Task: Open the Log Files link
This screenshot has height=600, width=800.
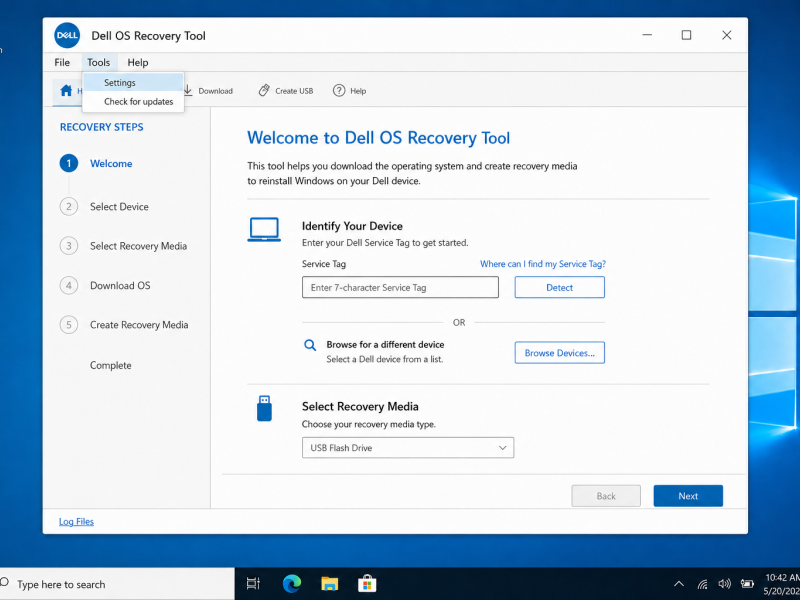Action: (x=76, y=521)
